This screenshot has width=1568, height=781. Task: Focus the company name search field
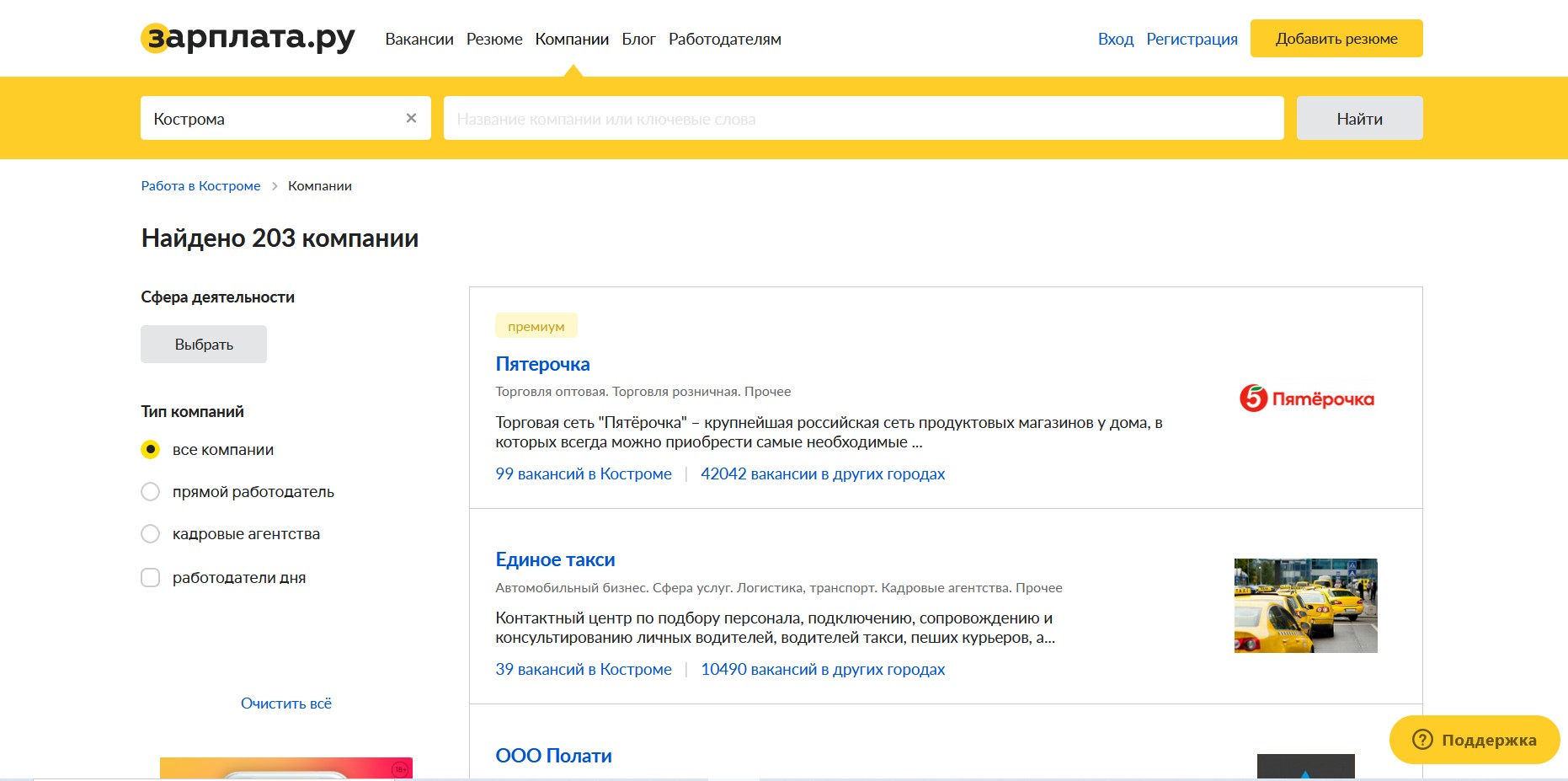[863, 119]
